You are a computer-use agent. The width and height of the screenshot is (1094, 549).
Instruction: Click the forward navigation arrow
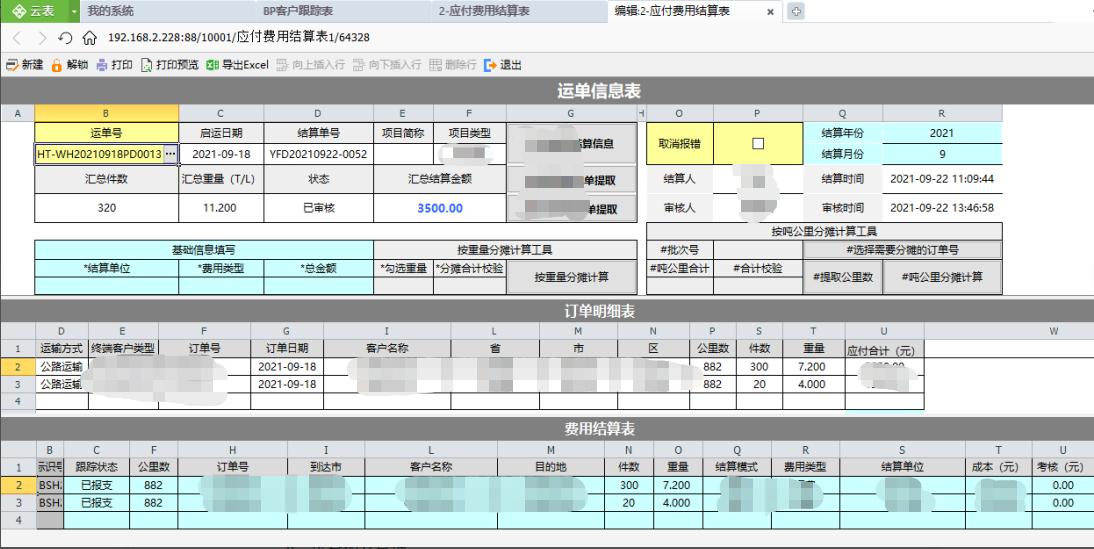tap(42, 38)
